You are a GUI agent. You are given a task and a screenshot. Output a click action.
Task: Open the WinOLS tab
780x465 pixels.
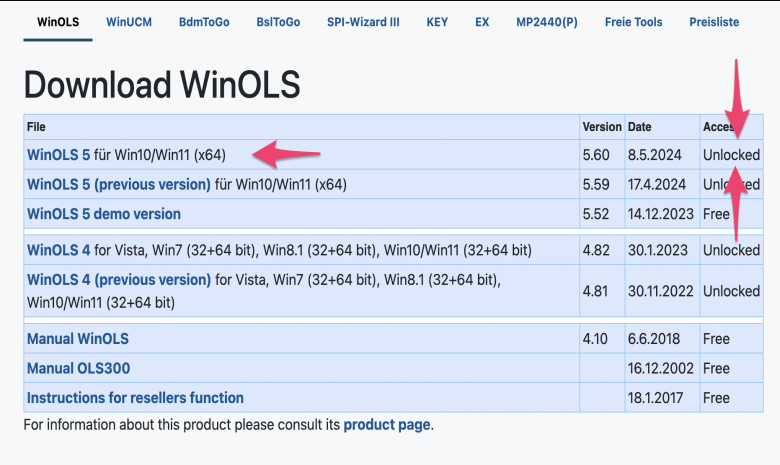pyautogui.click(x=58, y=22)
